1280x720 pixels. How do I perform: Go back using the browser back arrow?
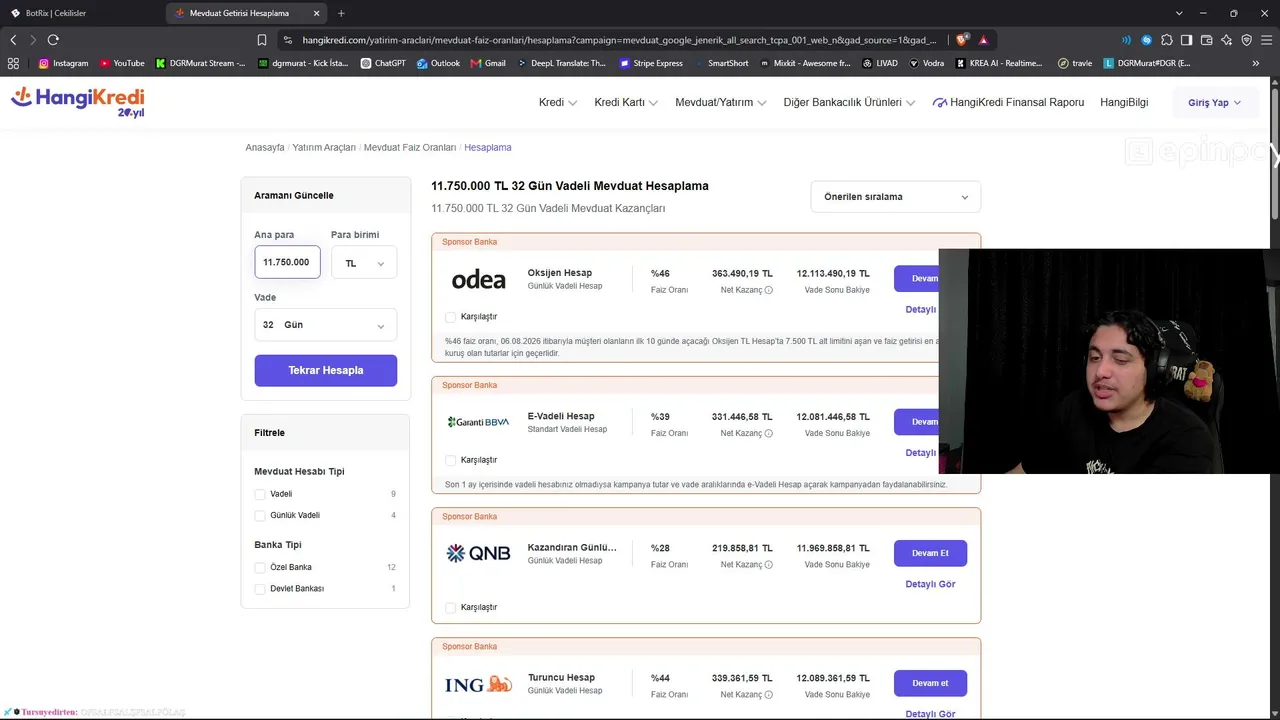[x=13, y=40]
